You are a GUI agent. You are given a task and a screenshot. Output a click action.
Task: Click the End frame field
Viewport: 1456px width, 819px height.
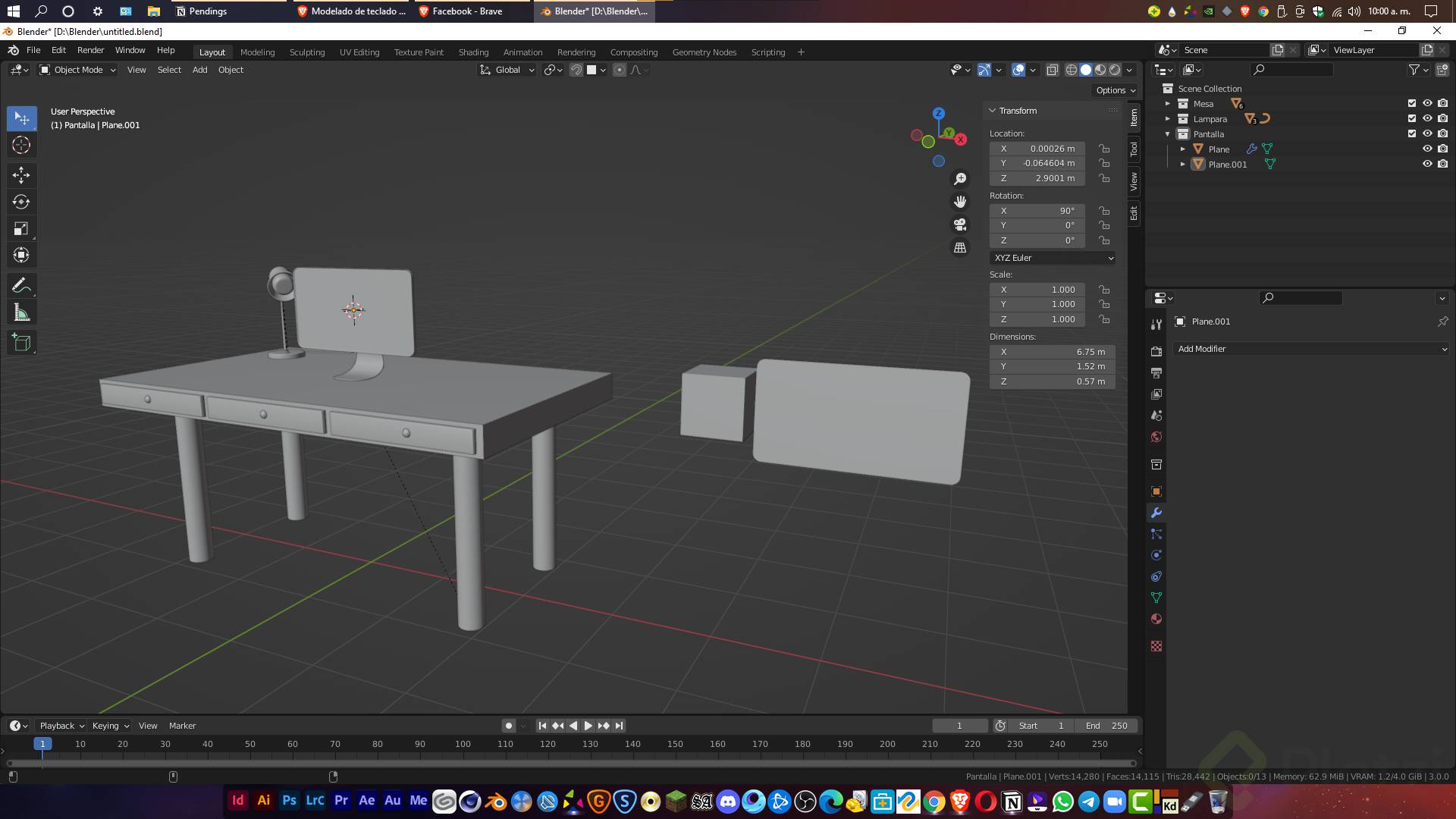coord(1106,726)
